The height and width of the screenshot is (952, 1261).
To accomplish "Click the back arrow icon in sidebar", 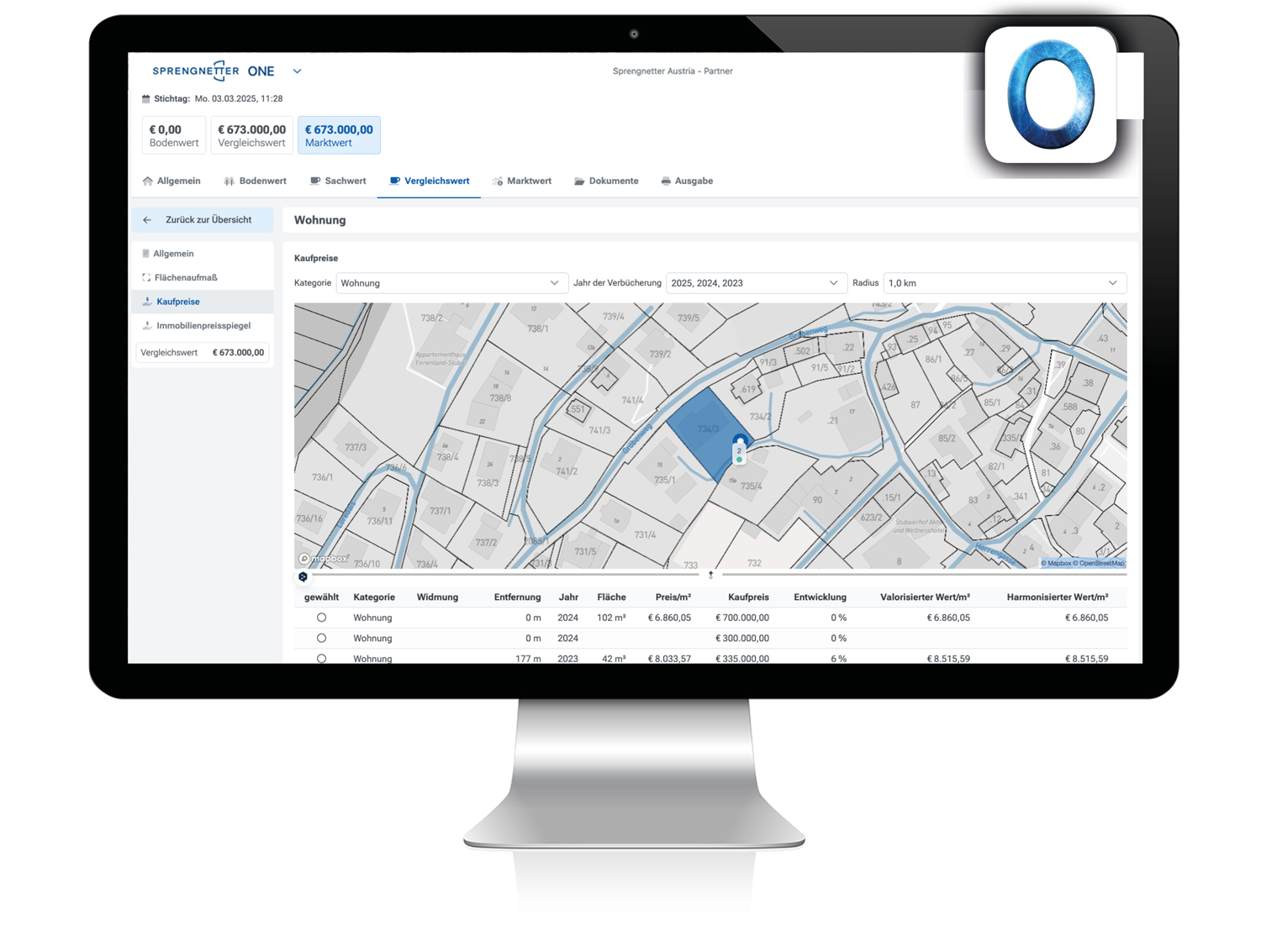I will [x=147, y=220].
